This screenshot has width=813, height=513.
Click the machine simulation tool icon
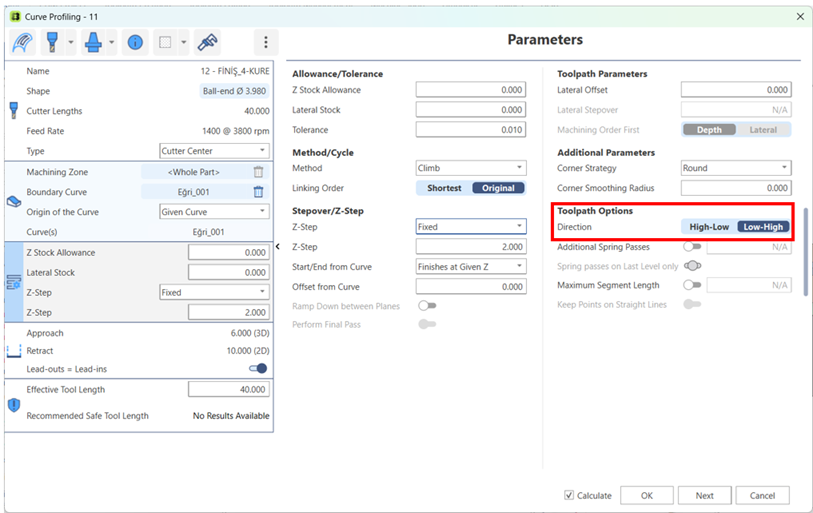click(207, 42)
